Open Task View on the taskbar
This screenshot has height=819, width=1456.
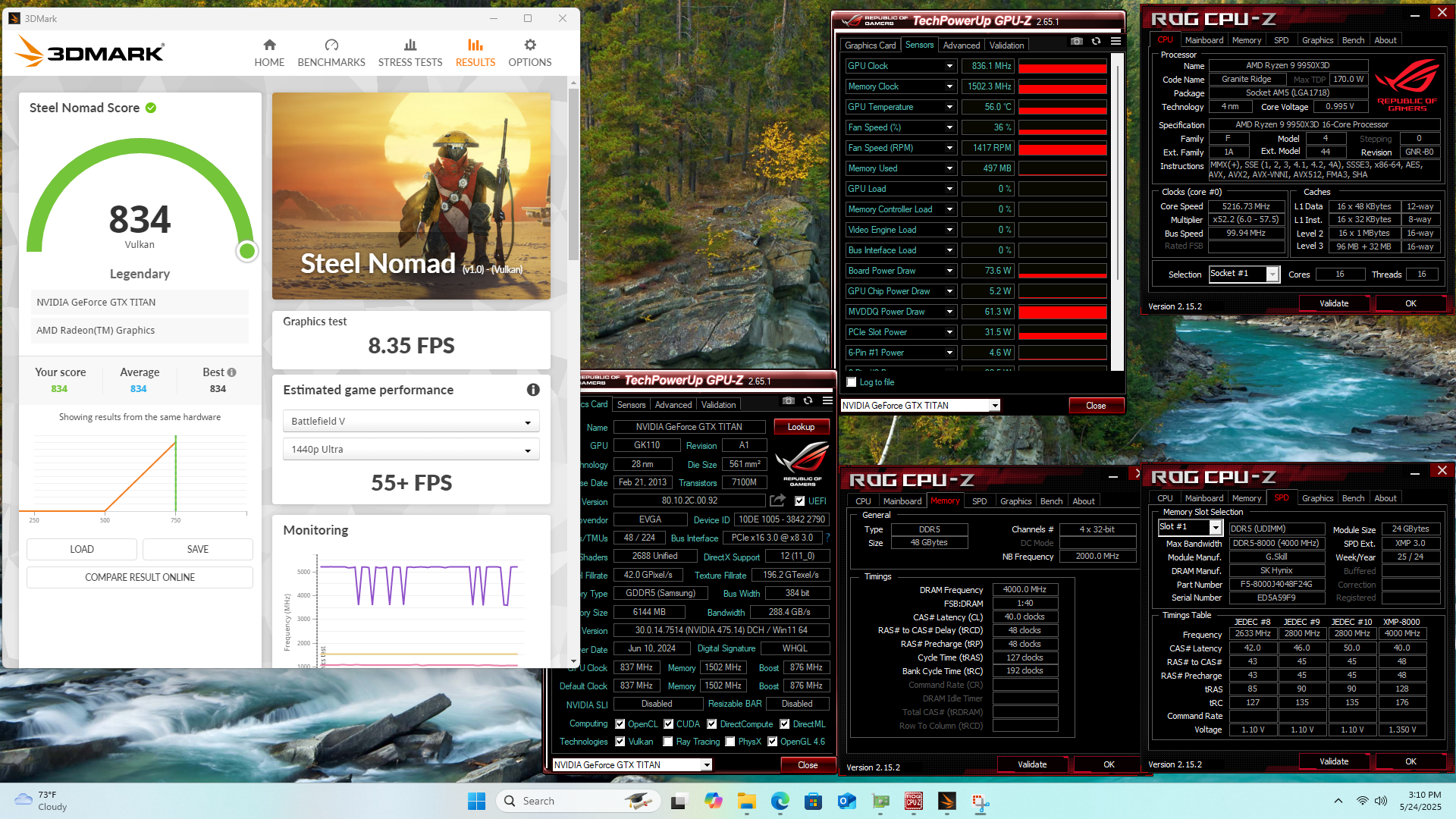[x=679, y=801]
